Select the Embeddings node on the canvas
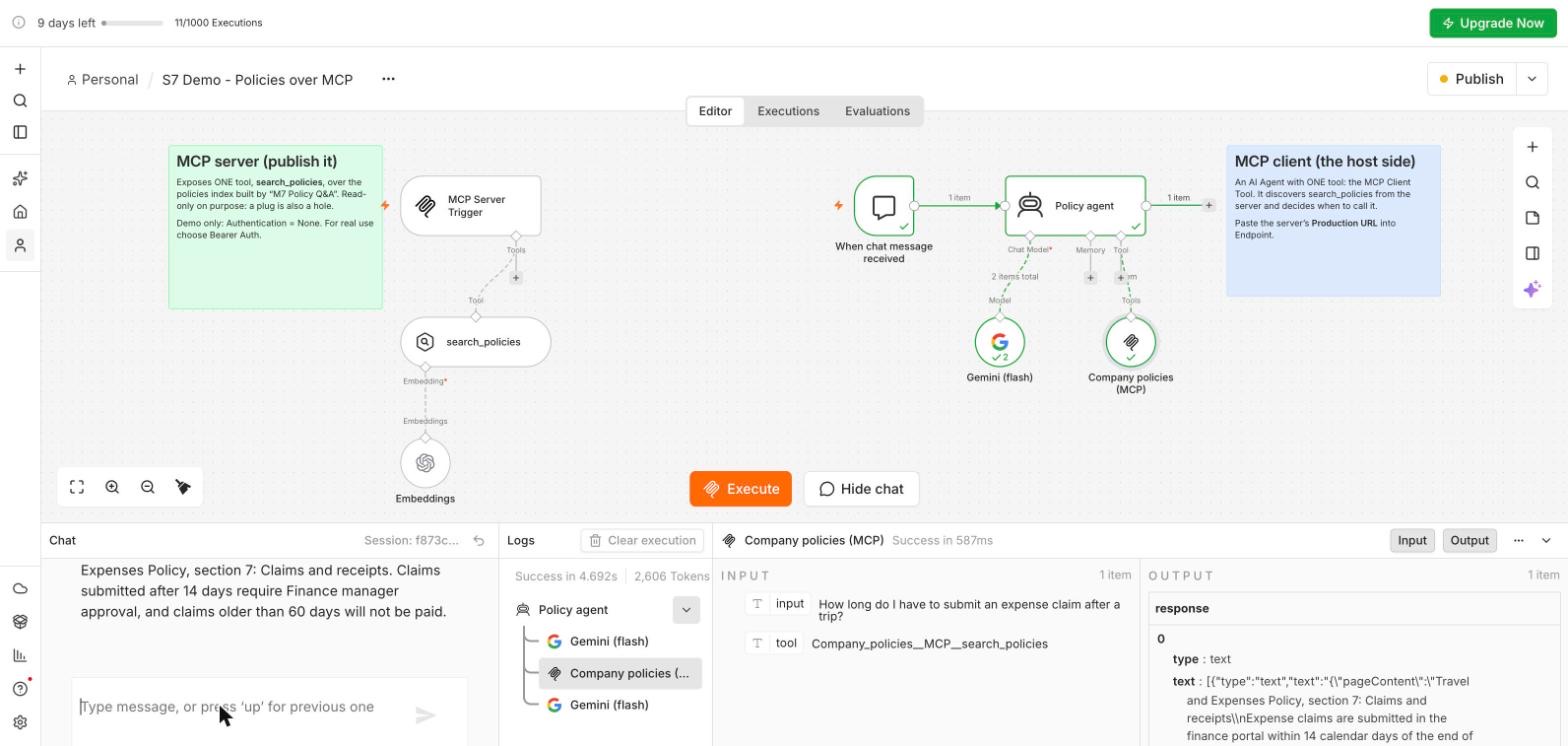Viewport: 1568px width, 746px height. tap(425, 463)
